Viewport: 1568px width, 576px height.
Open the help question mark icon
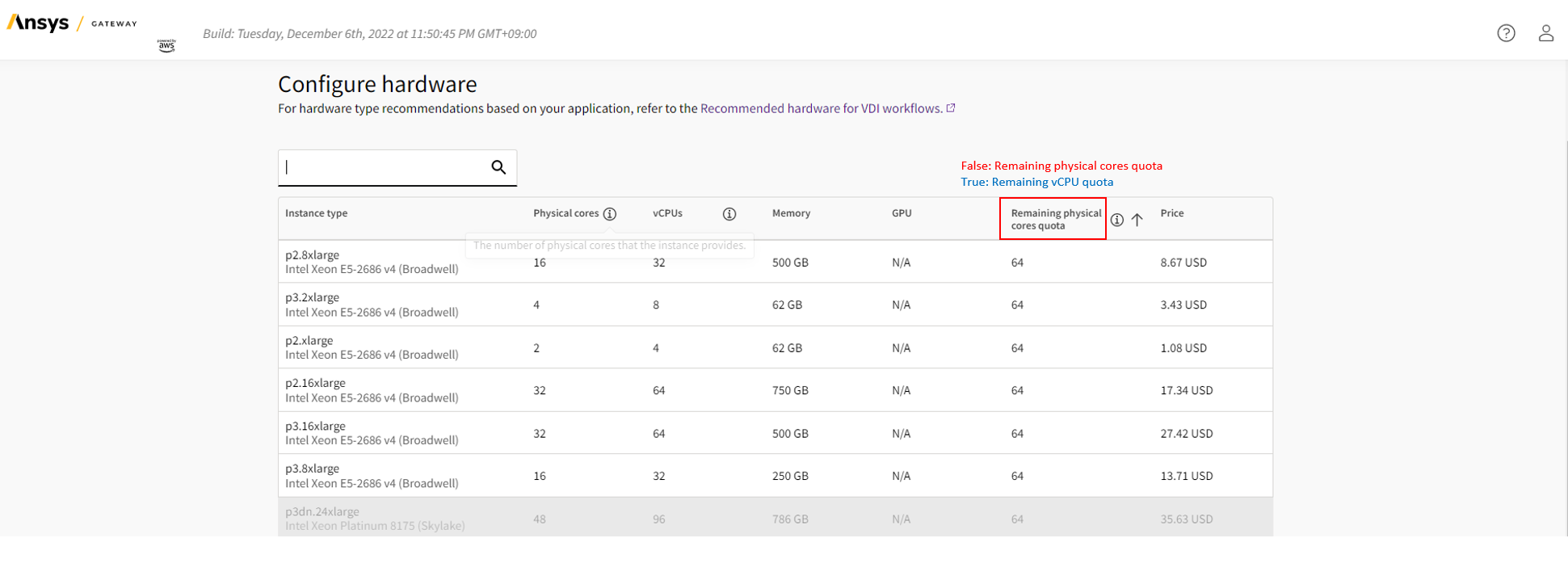click(1506, 33)
